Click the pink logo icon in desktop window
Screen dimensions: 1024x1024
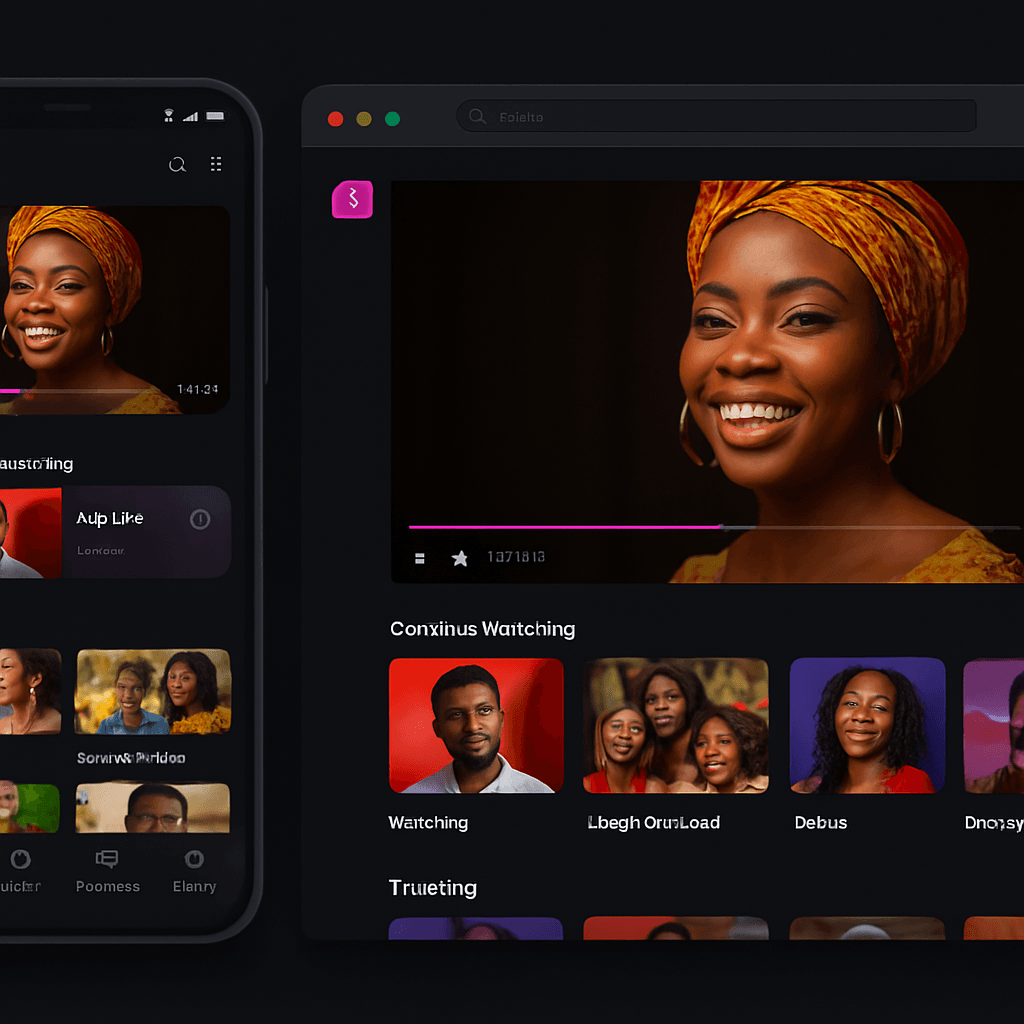coord(353,199)
